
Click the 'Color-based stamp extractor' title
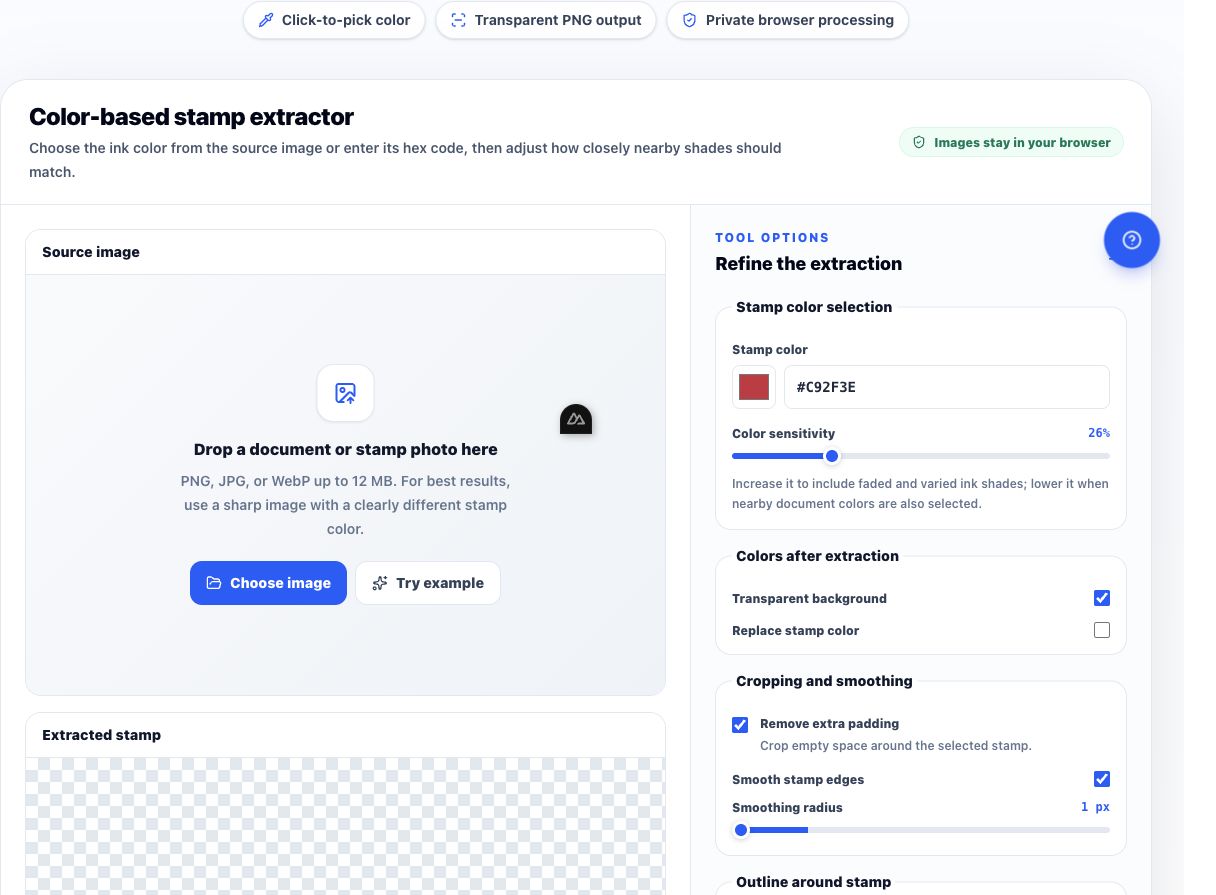[x=191, y=117]
